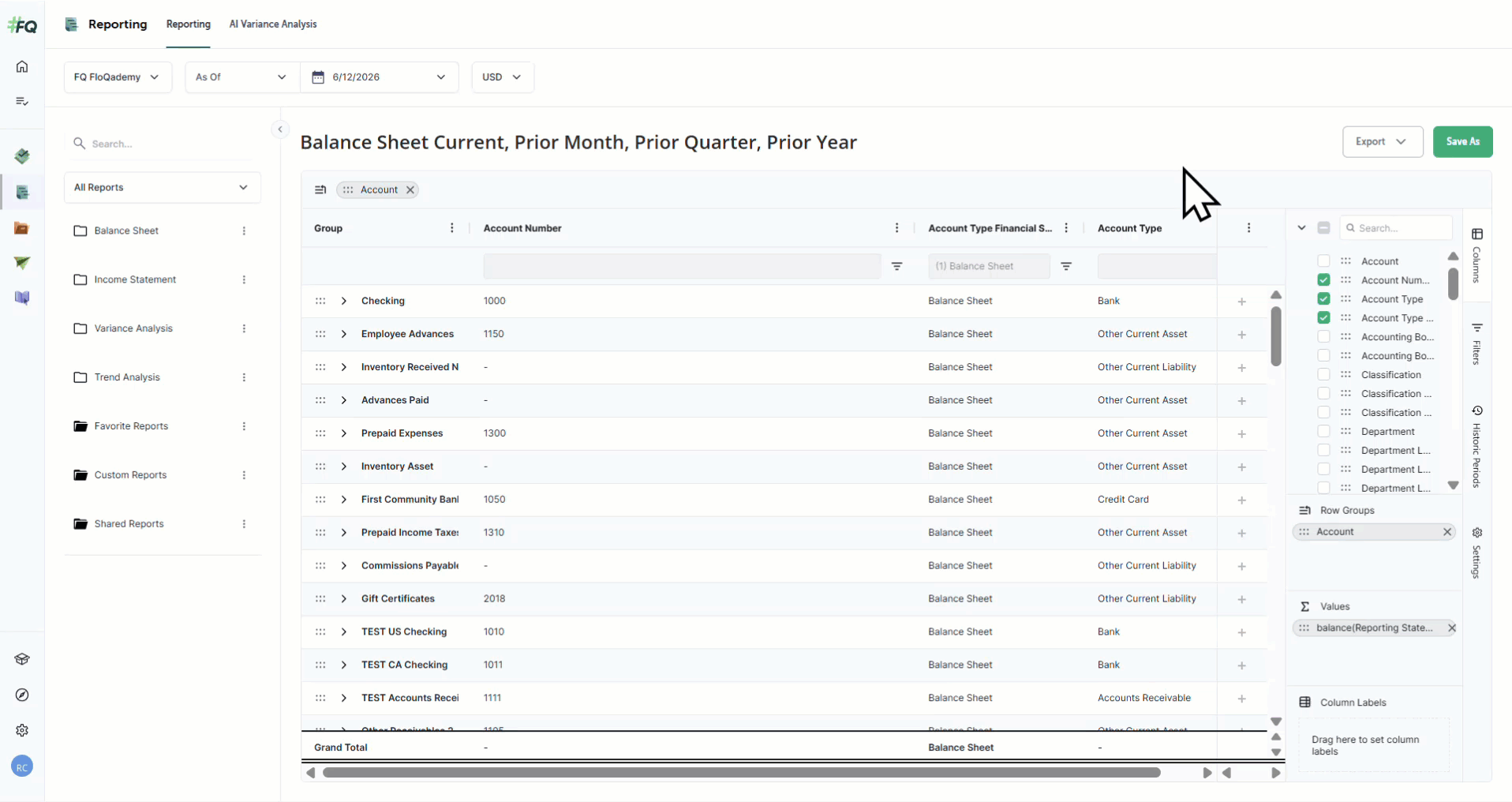Uncheck the Account Type column checkbox
This screenshot has height=802, width=1512.
[x=1324, y=299]
